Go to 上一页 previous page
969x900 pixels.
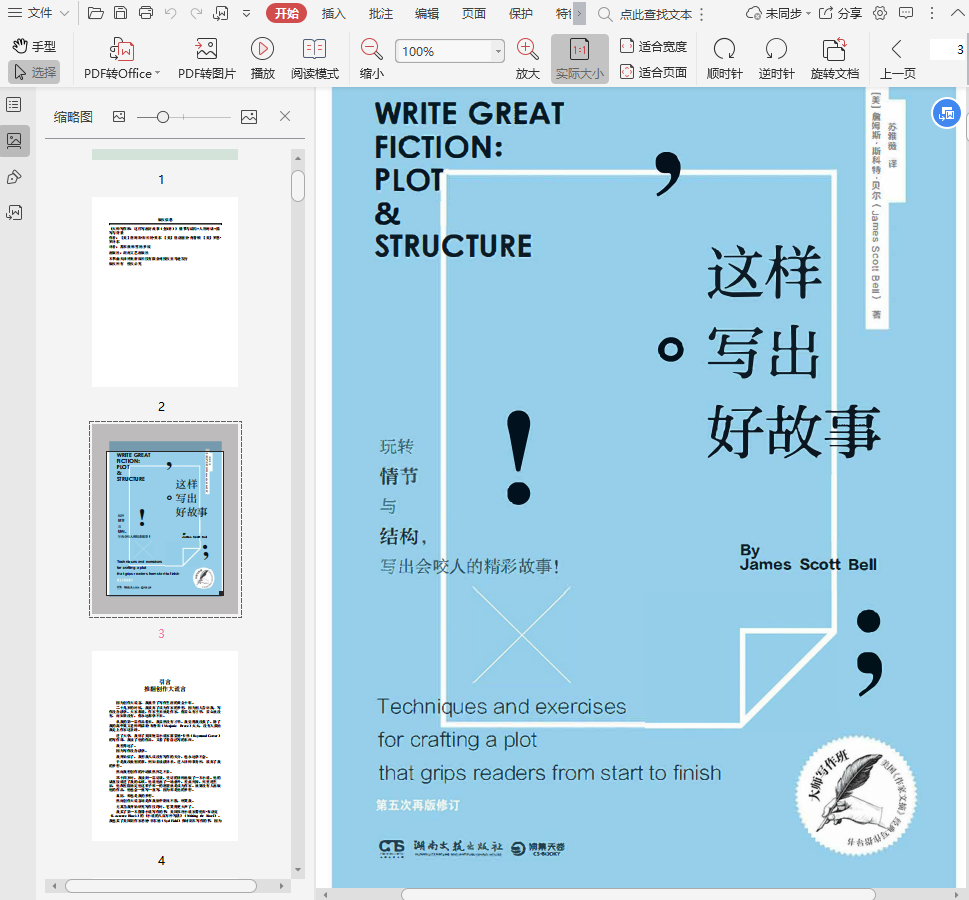pos(897,59)
